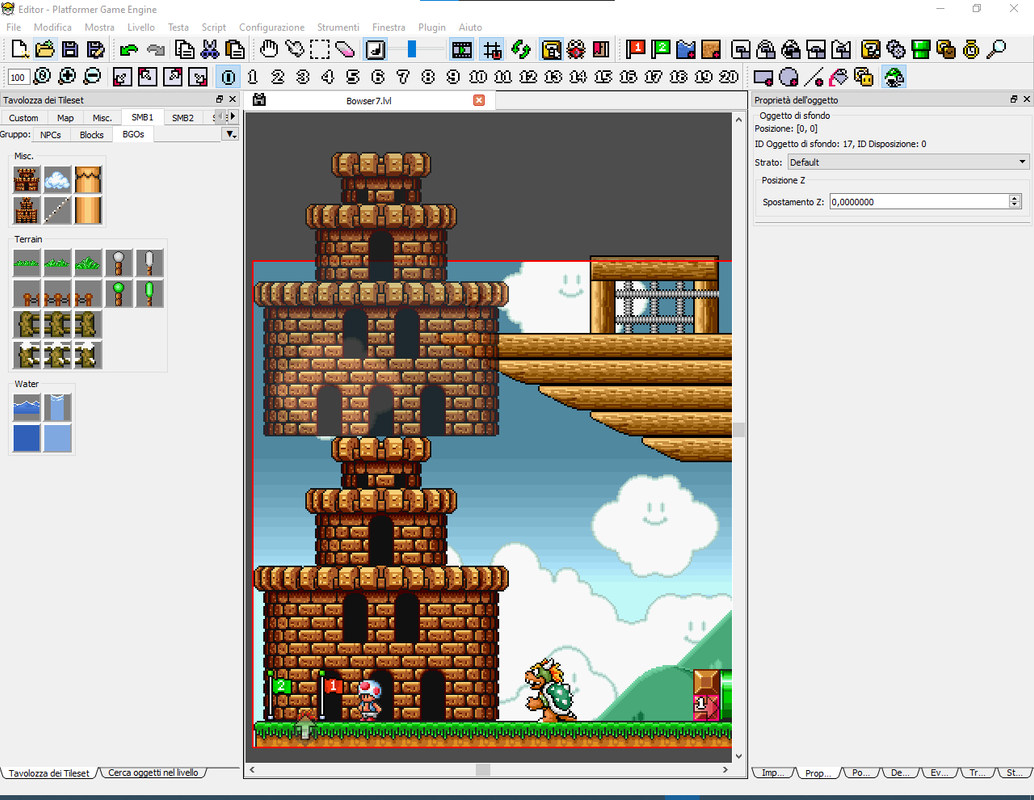This screenshot has height=800, width=1034.
Task: Click the zoom percentage field showing 100
Action: [x=18, y=77]
